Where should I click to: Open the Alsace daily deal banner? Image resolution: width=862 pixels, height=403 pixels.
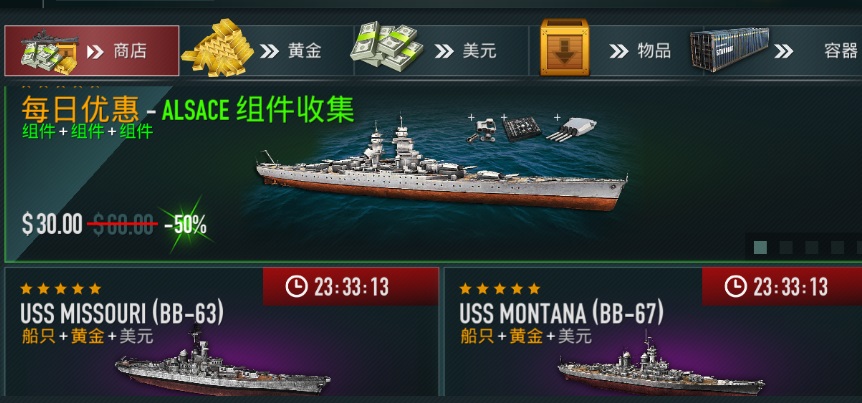(433, 174)
